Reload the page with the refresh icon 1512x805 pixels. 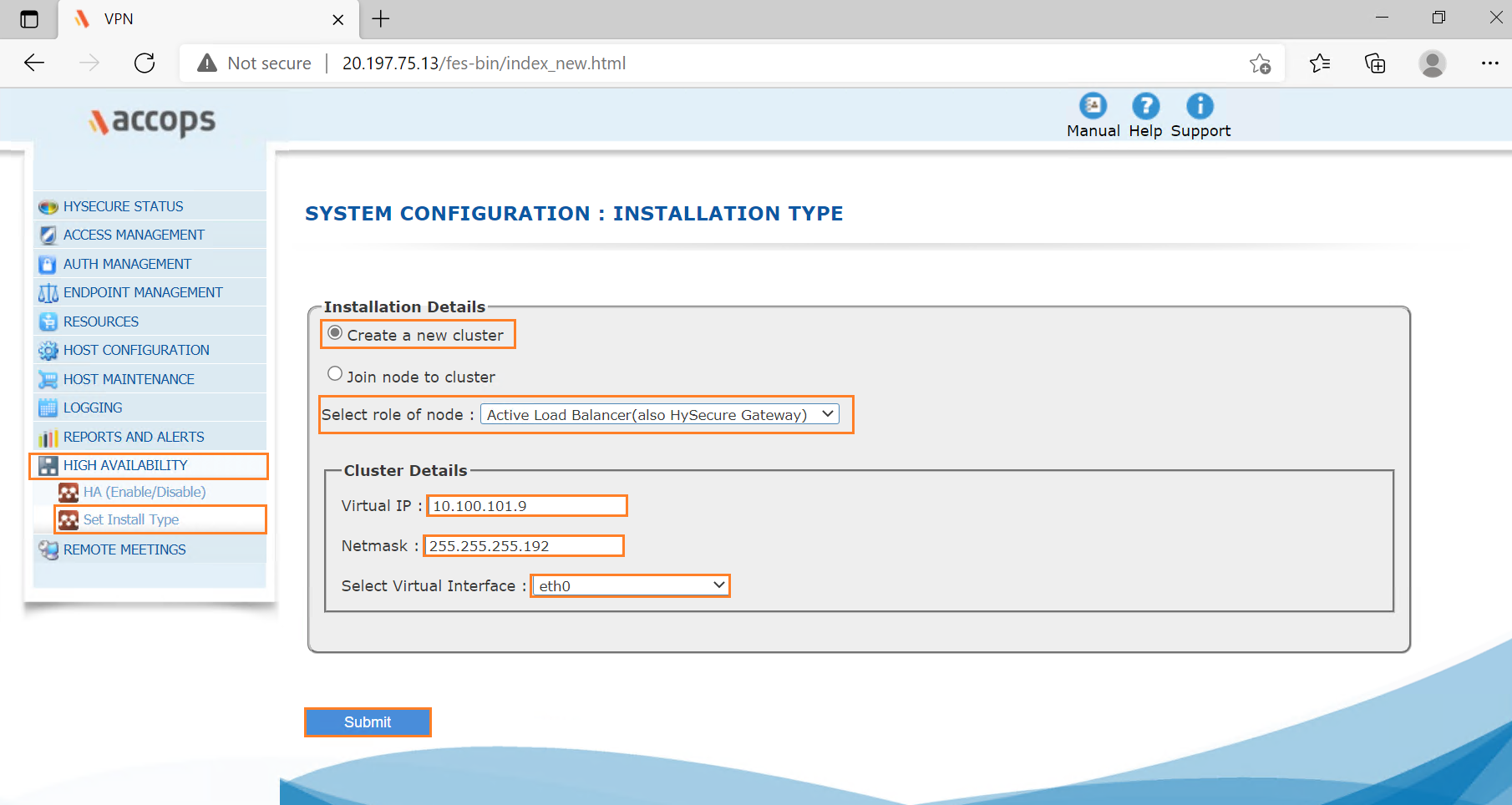click(x=145, y=63)
